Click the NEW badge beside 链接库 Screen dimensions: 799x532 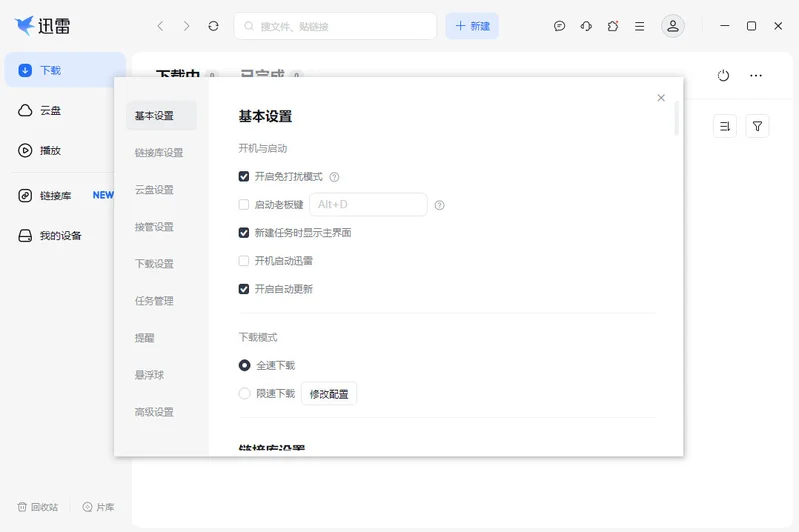pos(103,195)
